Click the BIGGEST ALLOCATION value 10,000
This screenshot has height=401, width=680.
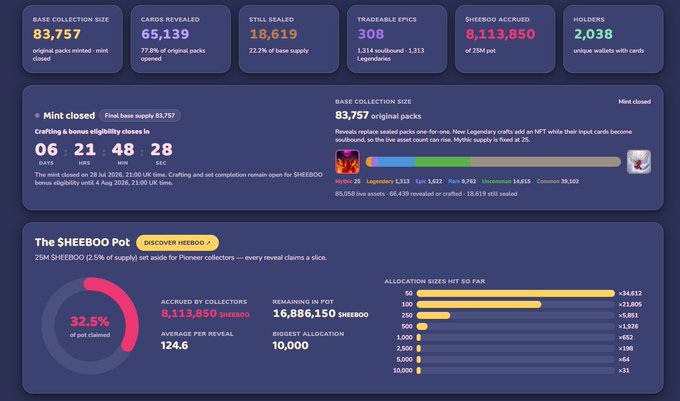291,346
